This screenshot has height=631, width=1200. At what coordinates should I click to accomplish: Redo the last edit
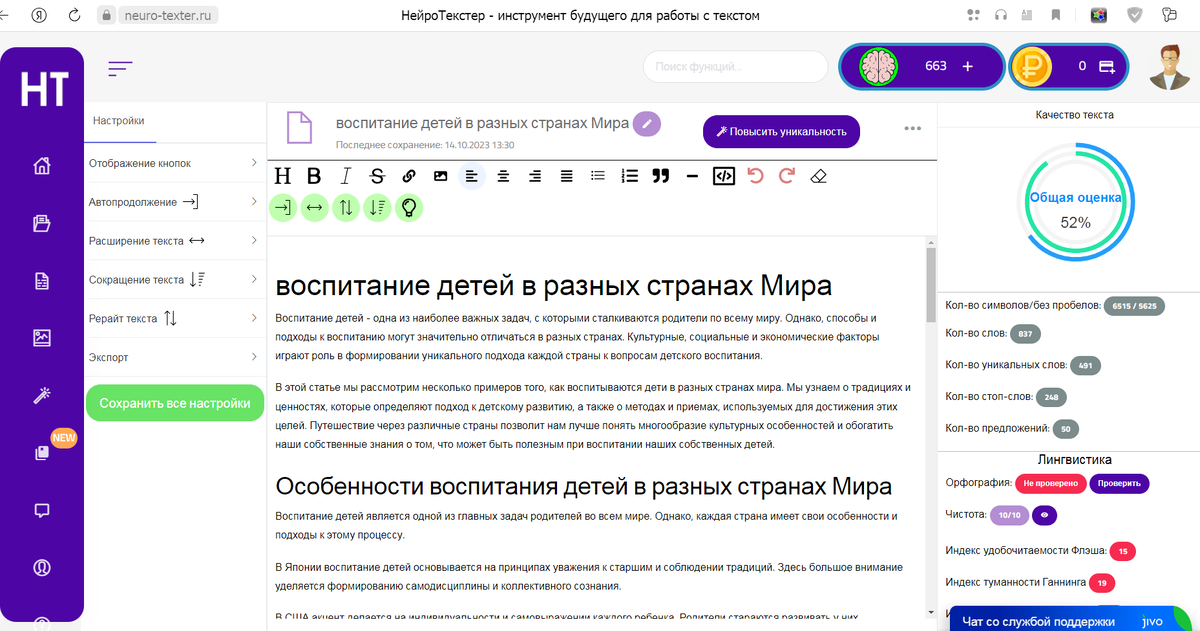pos(787,176)
